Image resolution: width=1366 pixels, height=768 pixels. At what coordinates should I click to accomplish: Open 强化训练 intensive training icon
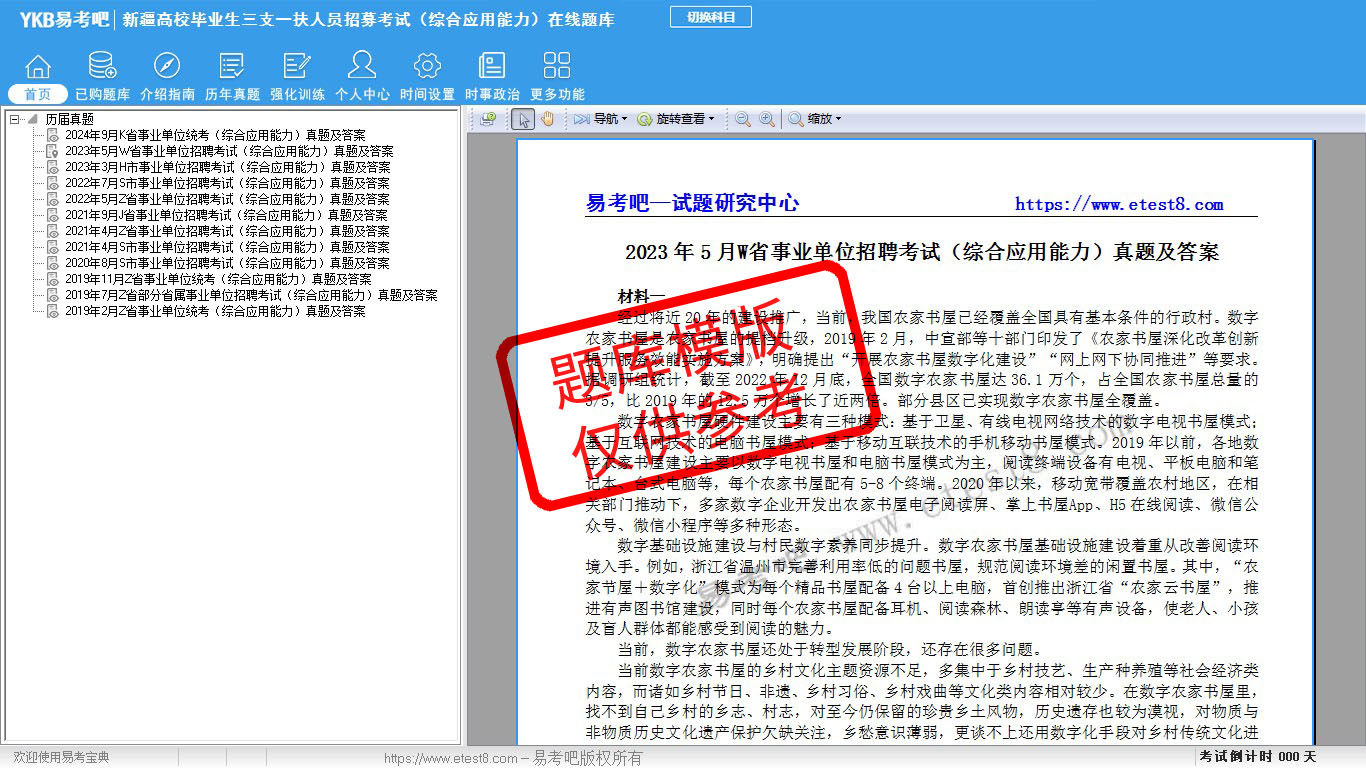pos(297,67)
